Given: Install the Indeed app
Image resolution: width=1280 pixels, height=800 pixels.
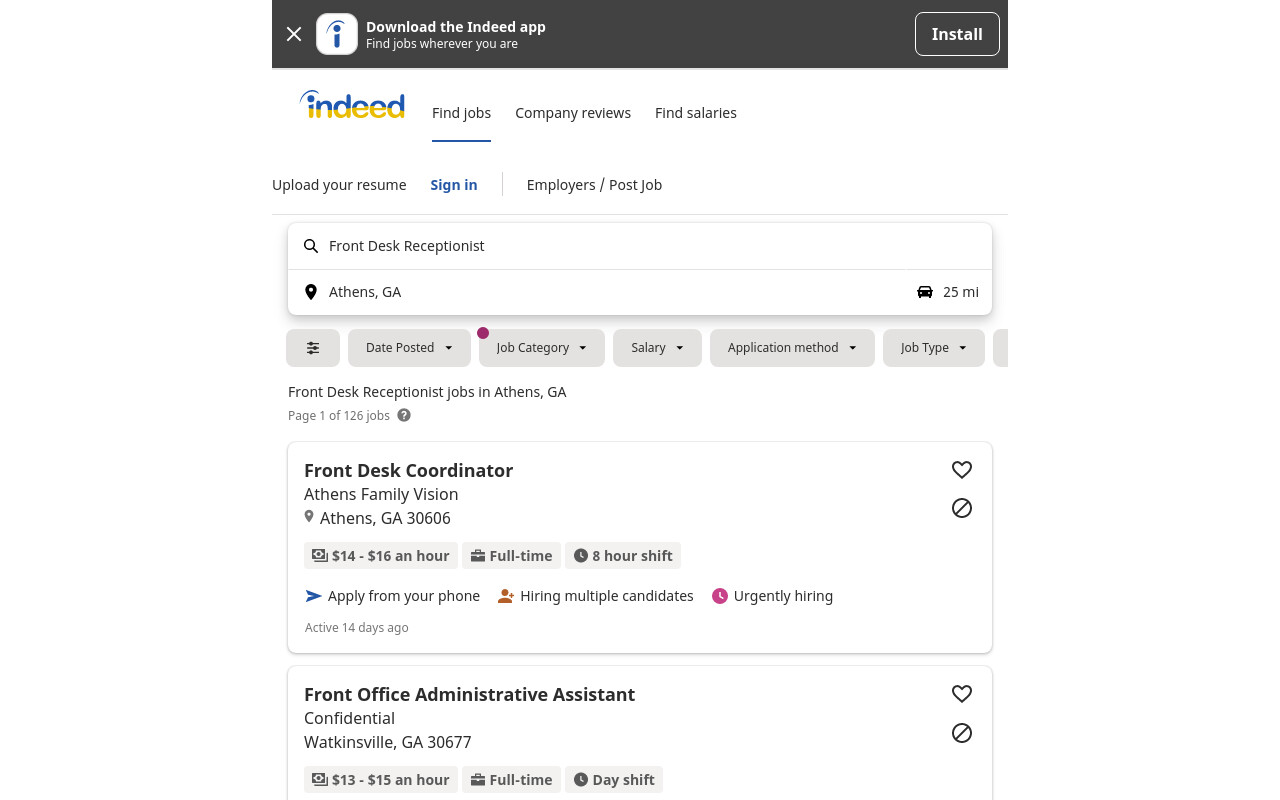Looking at the screenshot, I should (957, 34).
